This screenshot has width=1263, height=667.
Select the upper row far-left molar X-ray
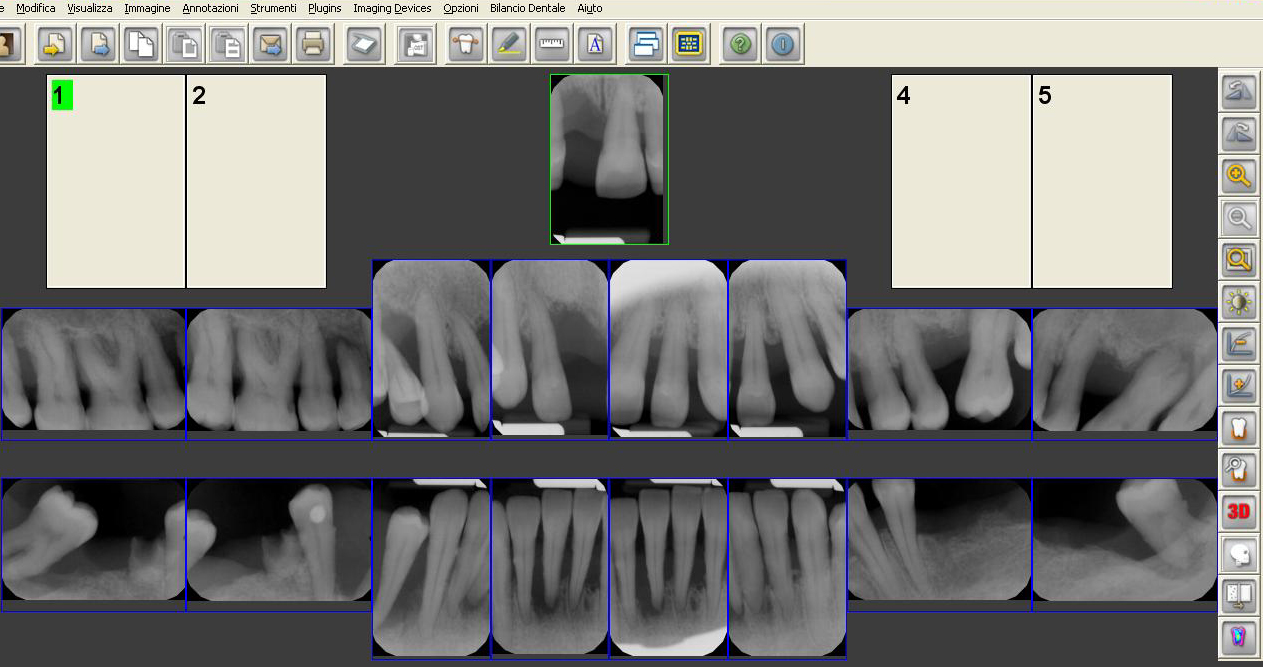coord(93,374)
